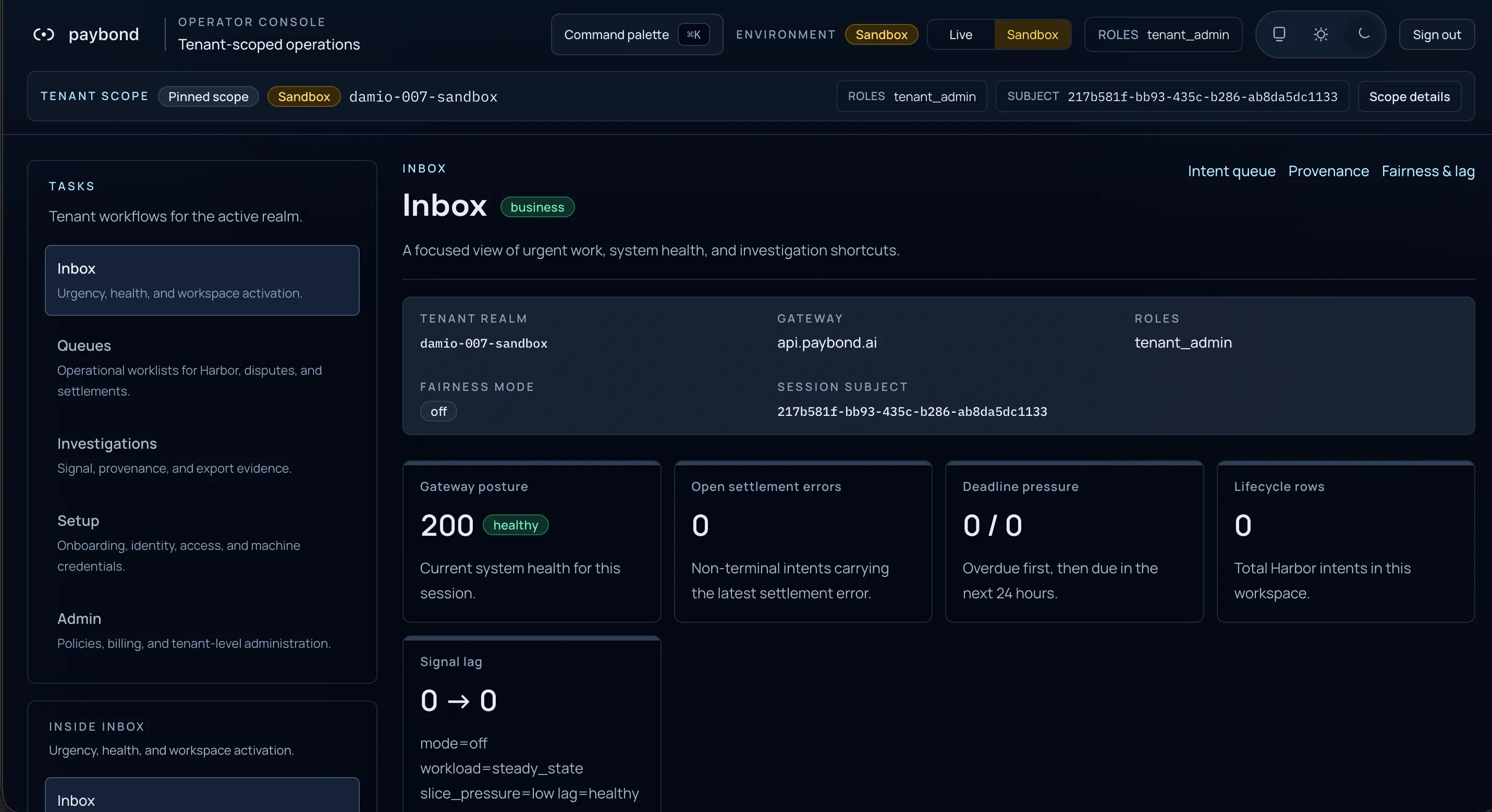This screenshot has height=812, width=1492.
Task: Sign out of the console
Action: pyautogui.click(x=1436, y=35)
